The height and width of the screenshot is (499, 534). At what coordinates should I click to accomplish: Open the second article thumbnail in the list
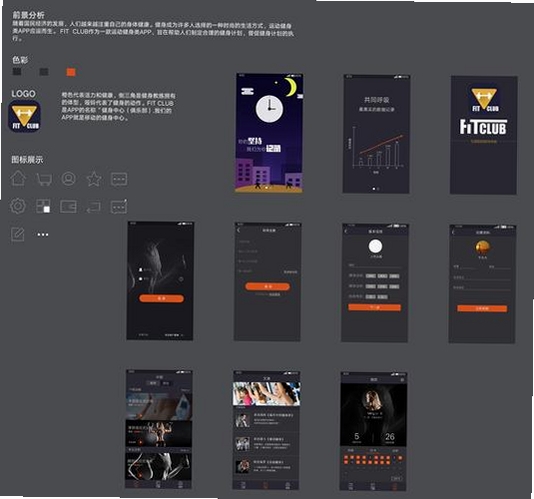click(x=242, y=444)
